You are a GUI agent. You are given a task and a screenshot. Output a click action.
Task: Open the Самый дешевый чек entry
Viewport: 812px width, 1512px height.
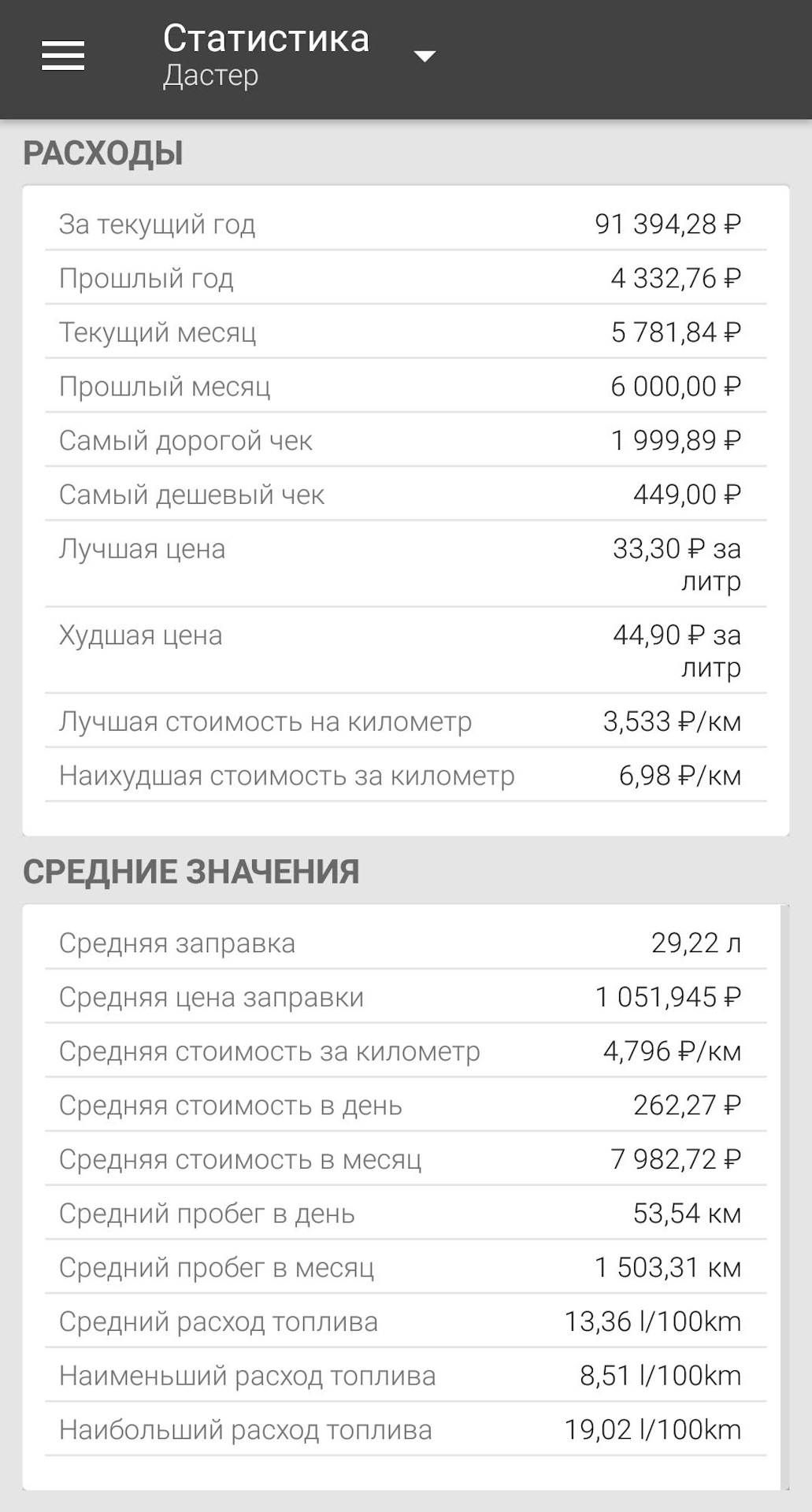[x=405, y=495]
